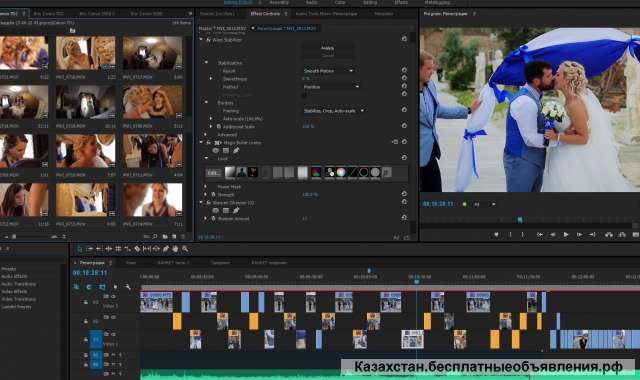Create new bin in Project panel
This screenshot has height=380, width=640.
point(165,236)
